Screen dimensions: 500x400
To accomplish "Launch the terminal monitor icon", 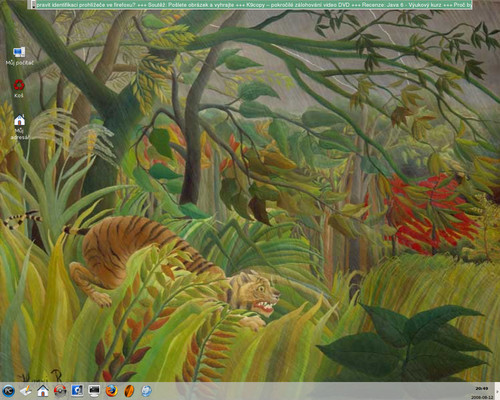I will pos(94,390).
